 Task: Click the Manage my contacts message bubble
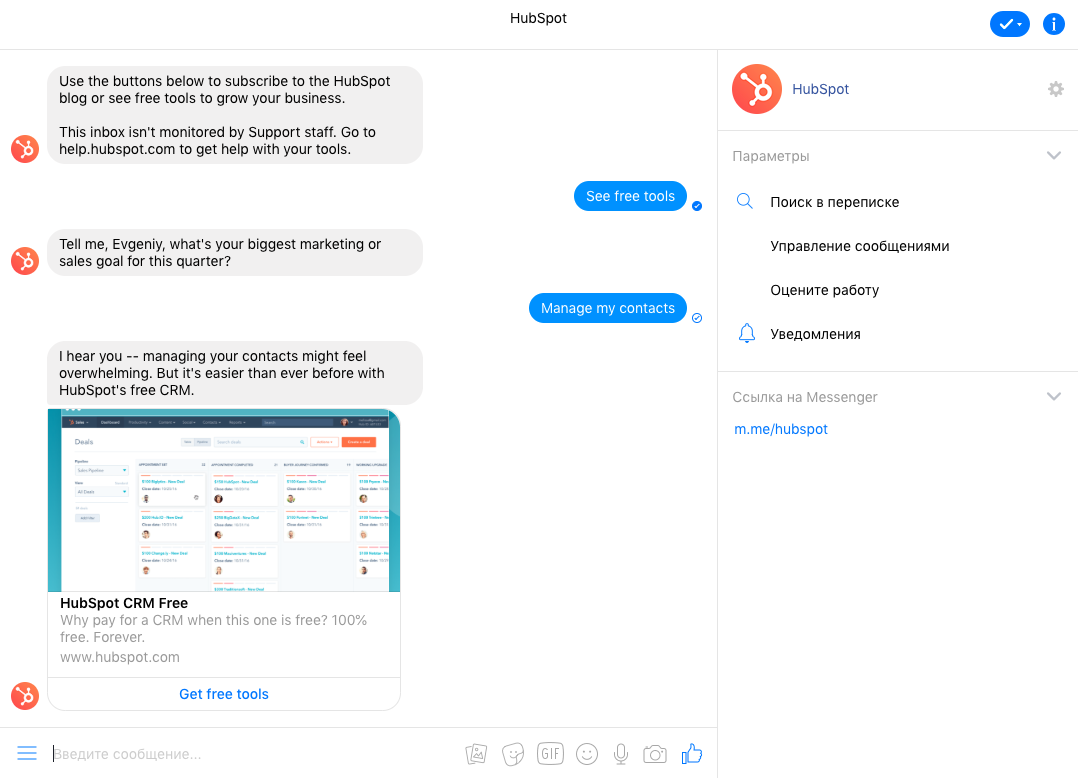click(608, 308)
